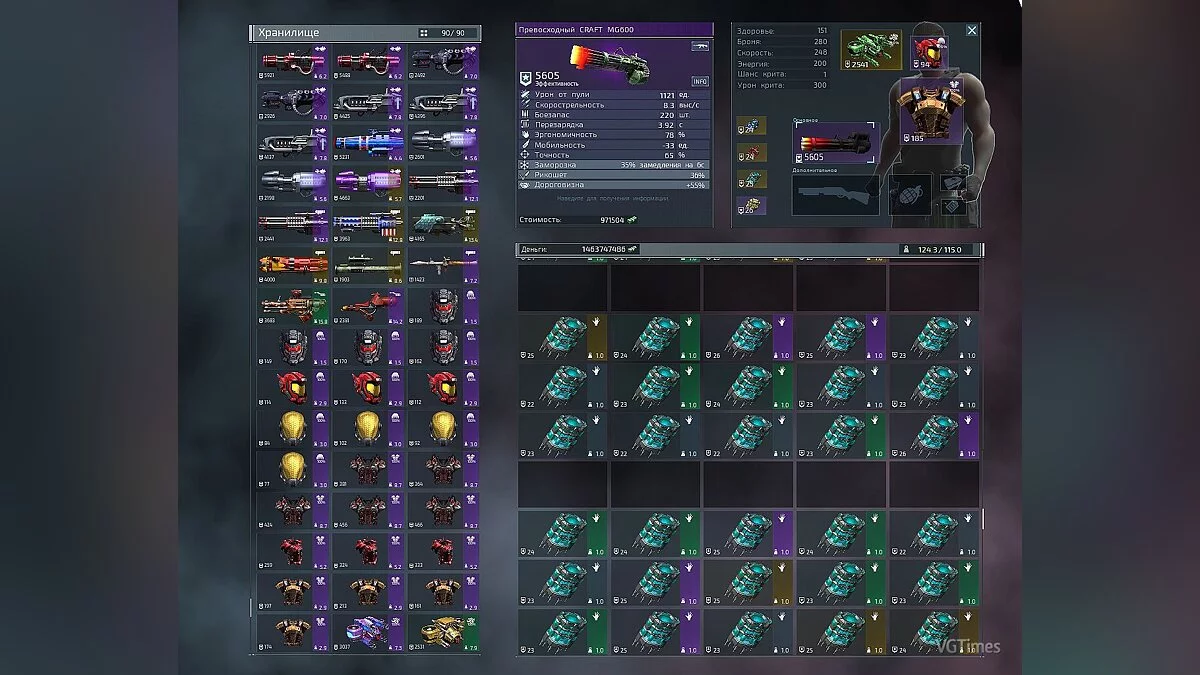1200x675 pixels.
Task: Click the Дороговизна perk row
Action: pos(614,185)
